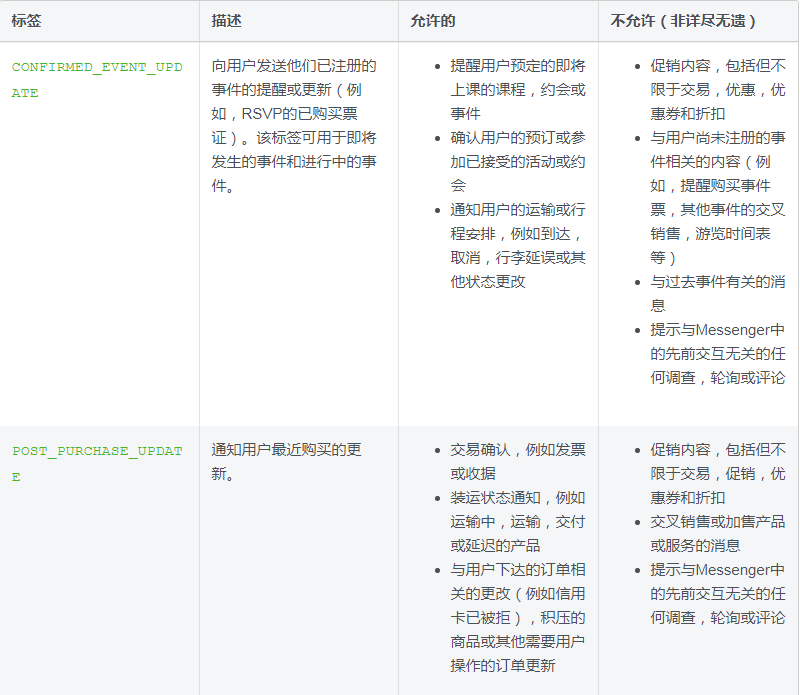Click the bullet 交易确认，例如发票或收据

[517, 461]
